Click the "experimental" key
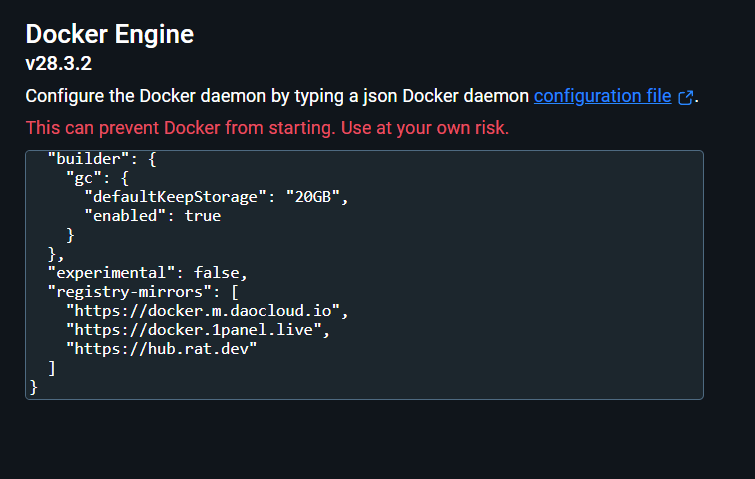755x479 pixels. pos(111,273)
